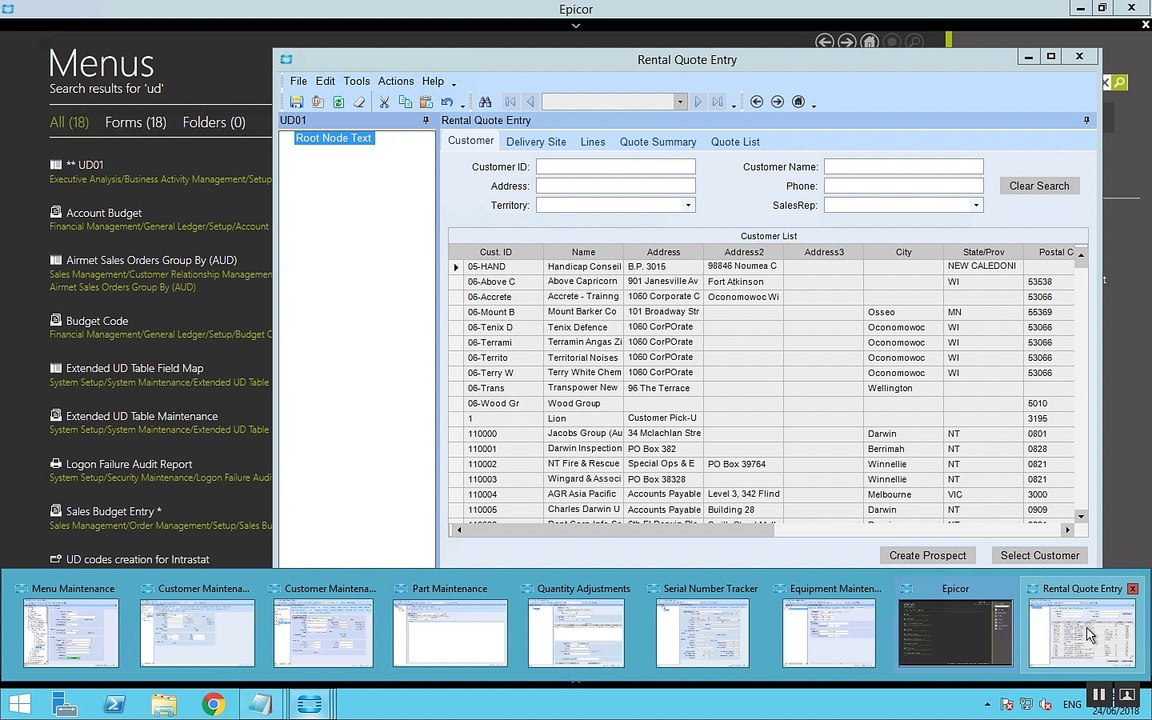This screenshot has width=1152, height=720.
Task: Show hidden tray icons arrow
Action: coord(987,705)
